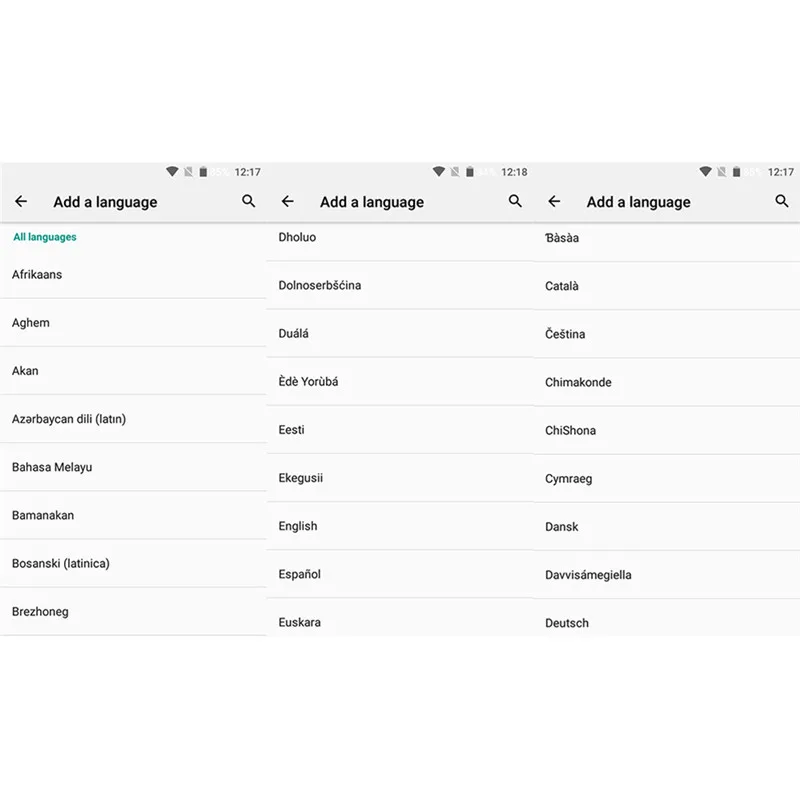
Task: Tap the battery icon on the first screen
Action: (x=203, y=171)
